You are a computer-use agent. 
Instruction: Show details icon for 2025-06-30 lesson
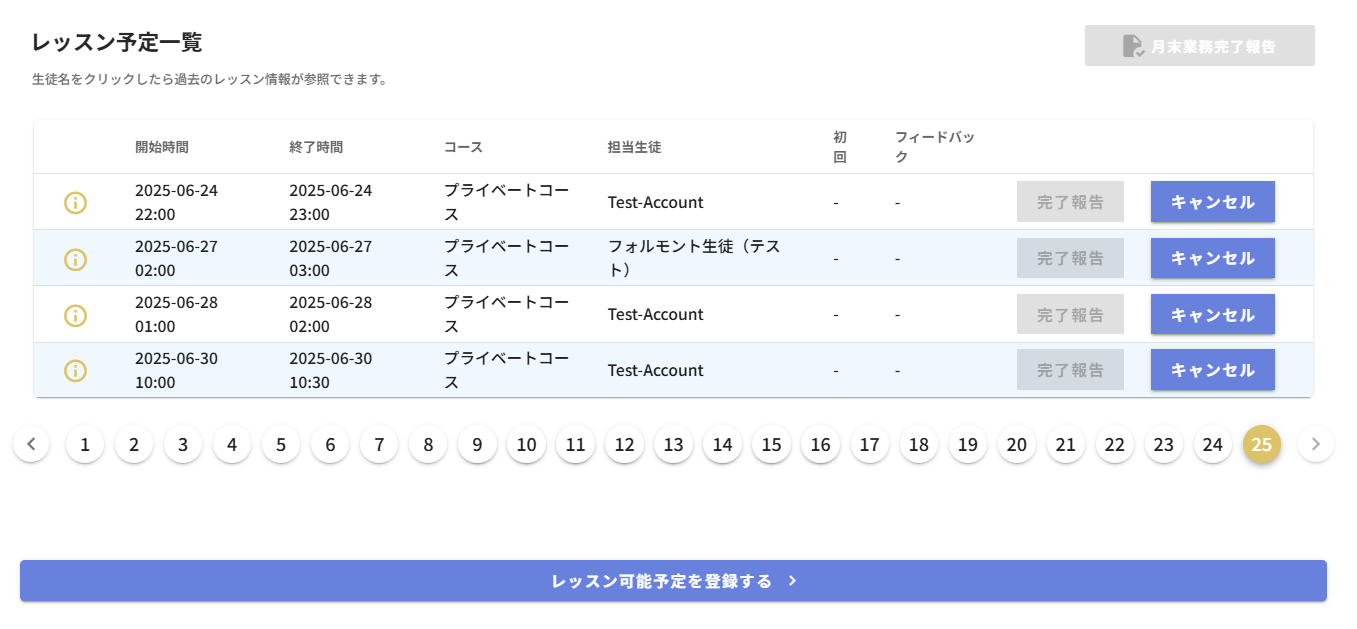point(75,370)
